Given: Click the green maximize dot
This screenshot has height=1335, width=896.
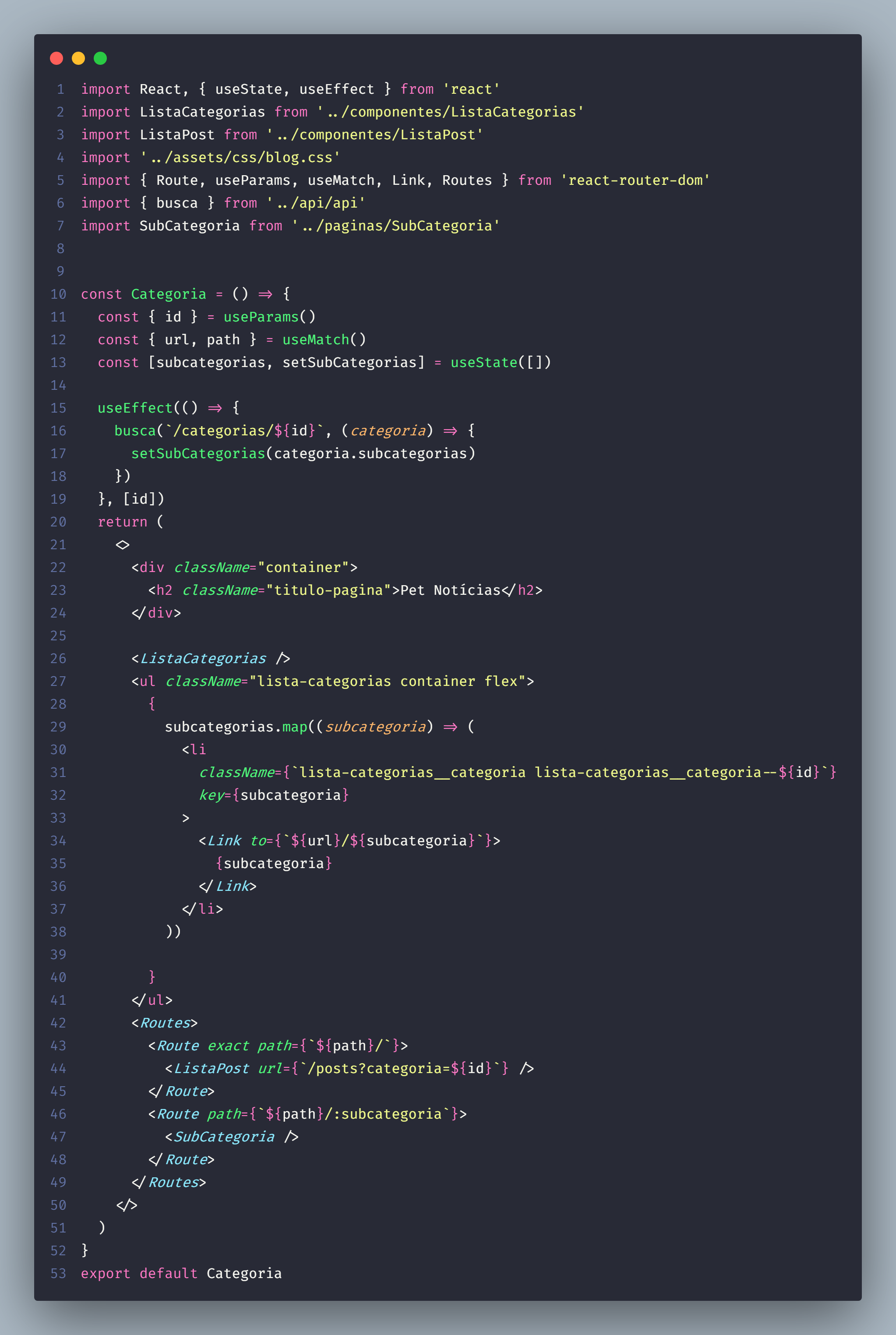Looking at the screenshot, I should click(x=100, y=58).
